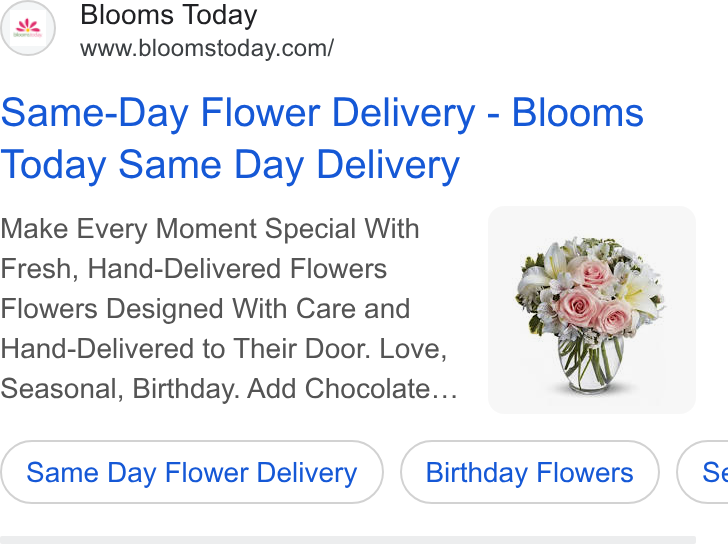Choose the Same Day Flower Delivery chip
The width and height of the screenshot is (728, 544).
coord(192,473)
